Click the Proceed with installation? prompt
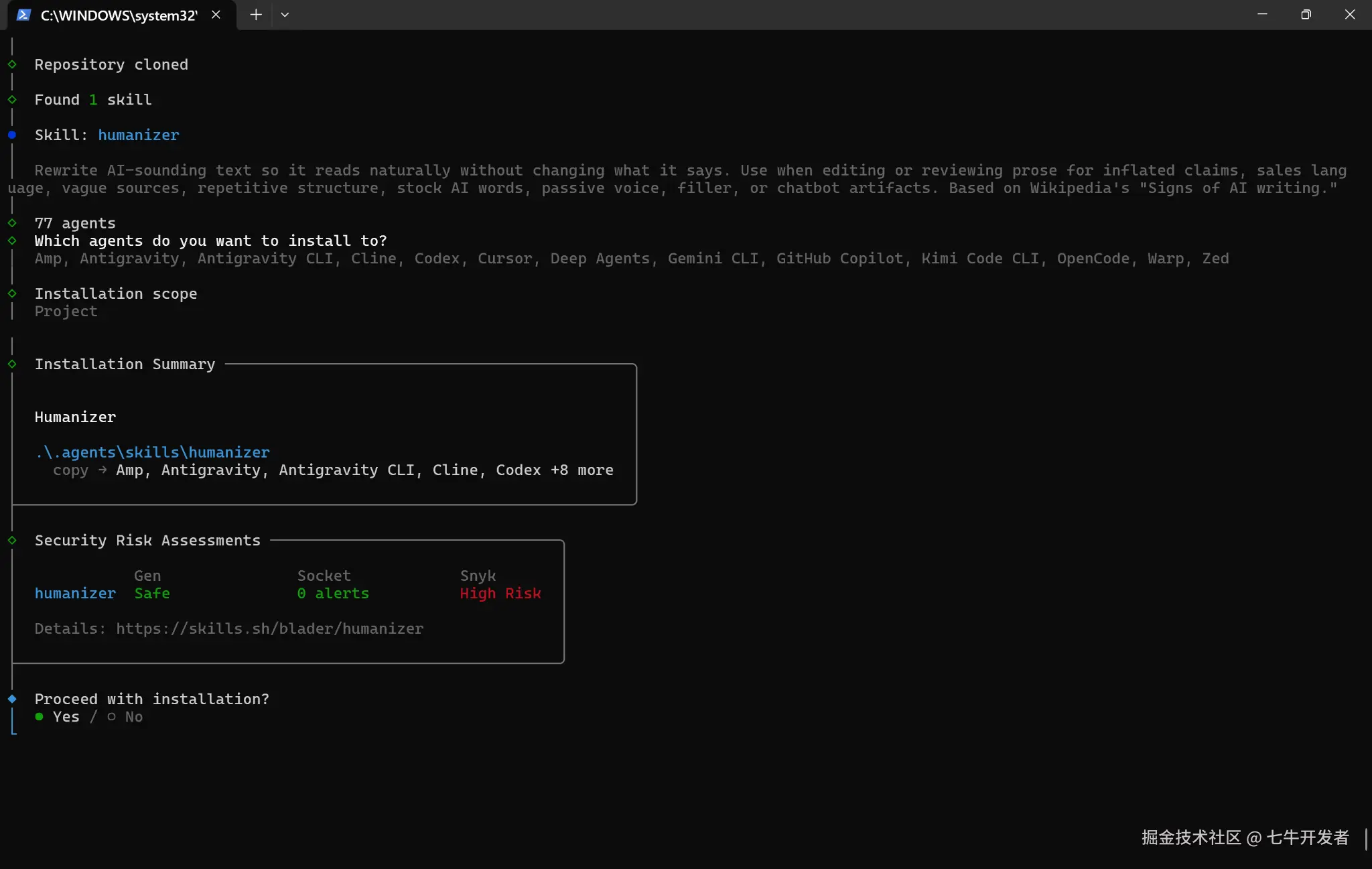Screen dimensions: 1372x869 tap(152, 699)
